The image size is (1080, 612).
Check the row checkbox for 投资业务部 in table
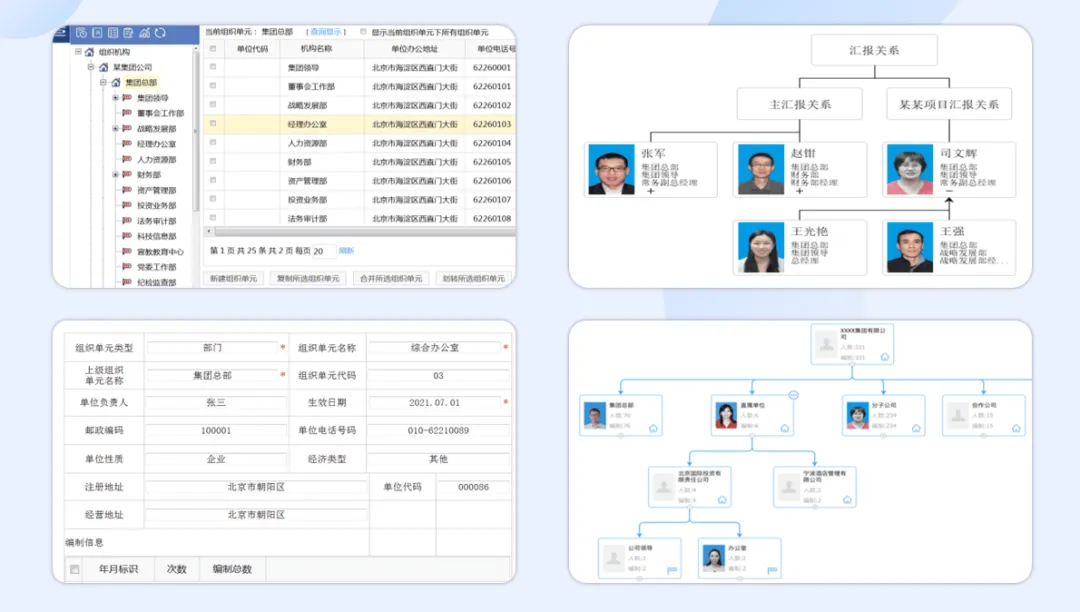(x=213, y=199)
